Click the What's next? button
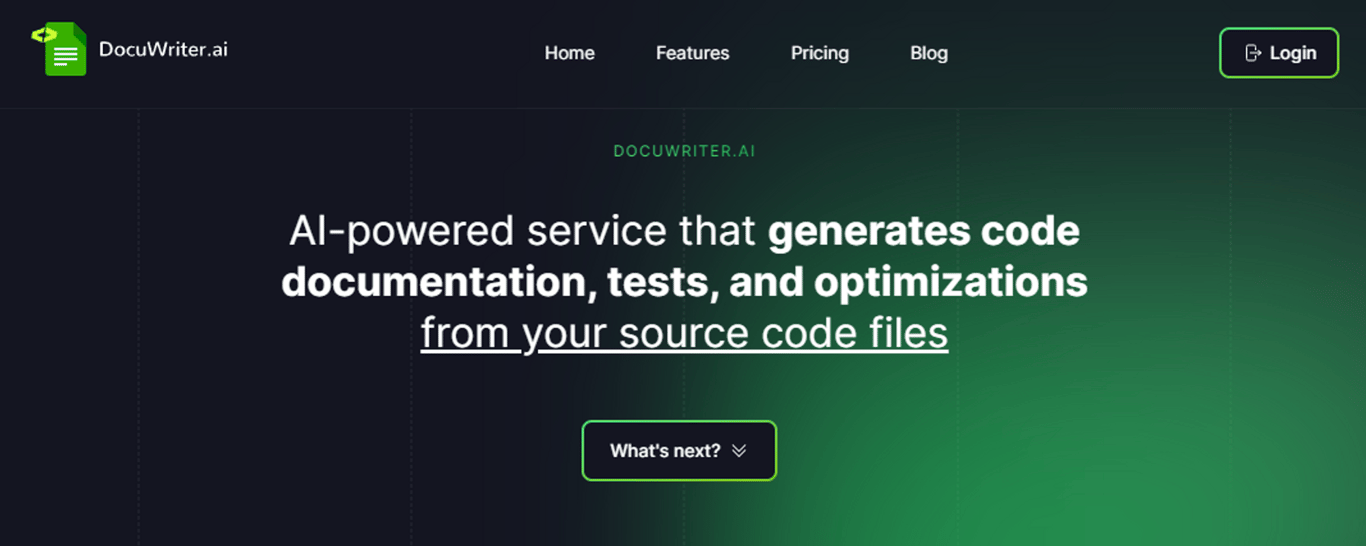Image resolution: width=1366 pixels, height=546 pixels. click(x=679, y=451)
